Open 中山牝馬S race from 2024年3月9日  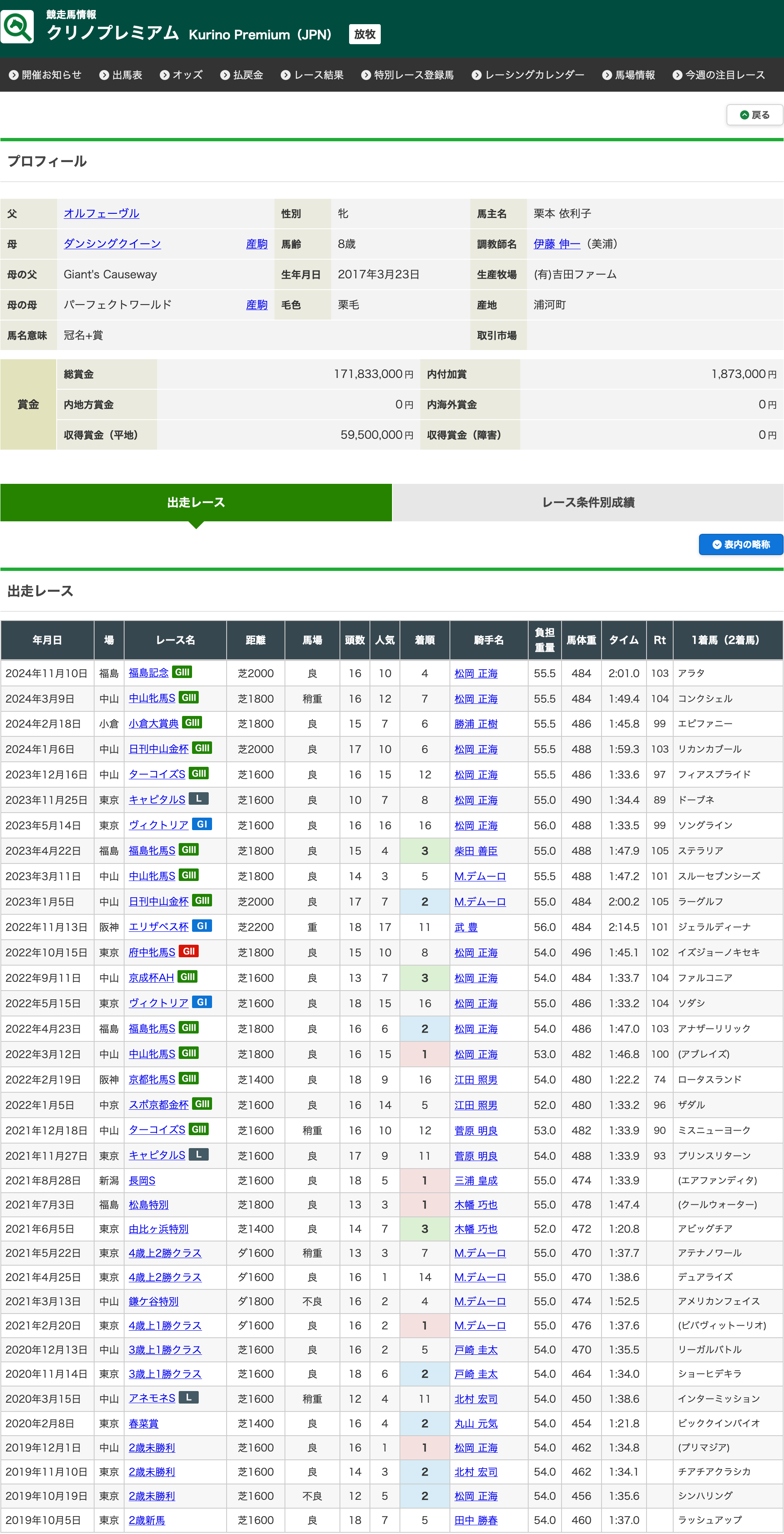pyautogui.click(x=152, y=698)
